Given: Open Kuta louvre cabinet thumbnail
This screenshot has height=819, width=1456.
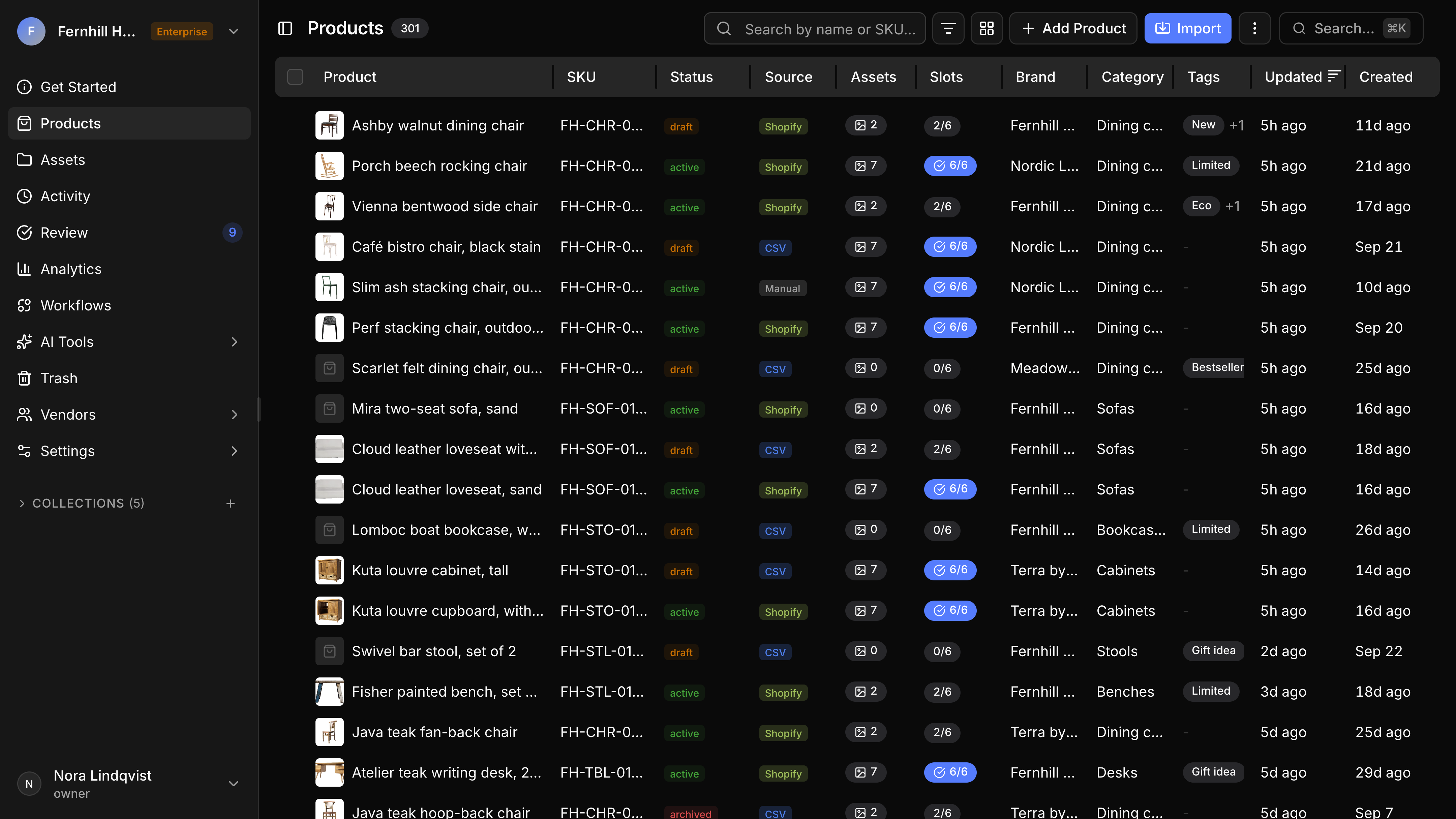Looking at the screenshot, I should click(x=330, y=570).
